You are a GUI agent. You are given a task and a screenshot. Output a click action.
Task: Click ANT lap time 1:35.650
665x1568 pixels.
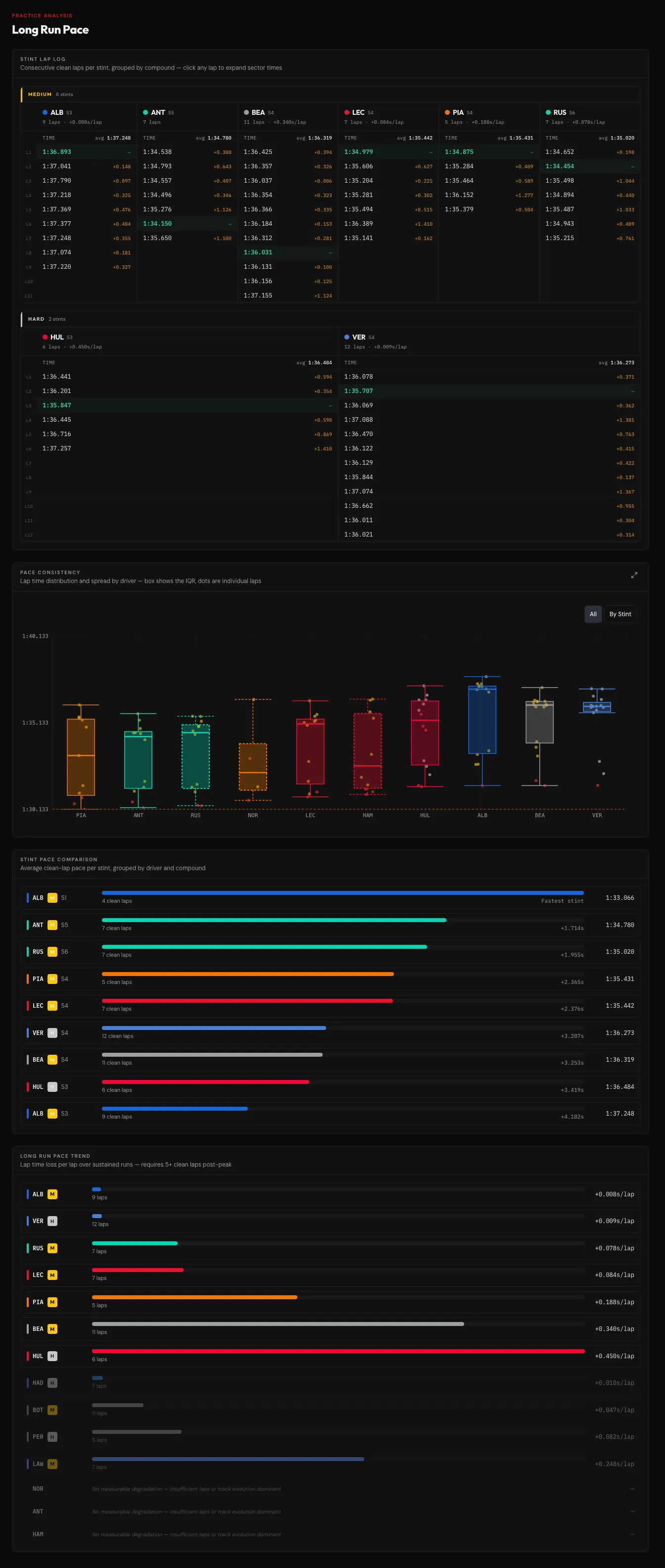click(x=157, y=238)
